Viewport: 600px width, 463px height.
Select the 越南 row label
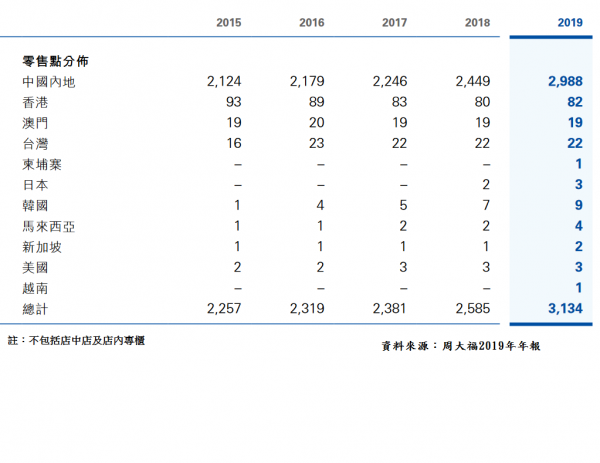point(35,289)
